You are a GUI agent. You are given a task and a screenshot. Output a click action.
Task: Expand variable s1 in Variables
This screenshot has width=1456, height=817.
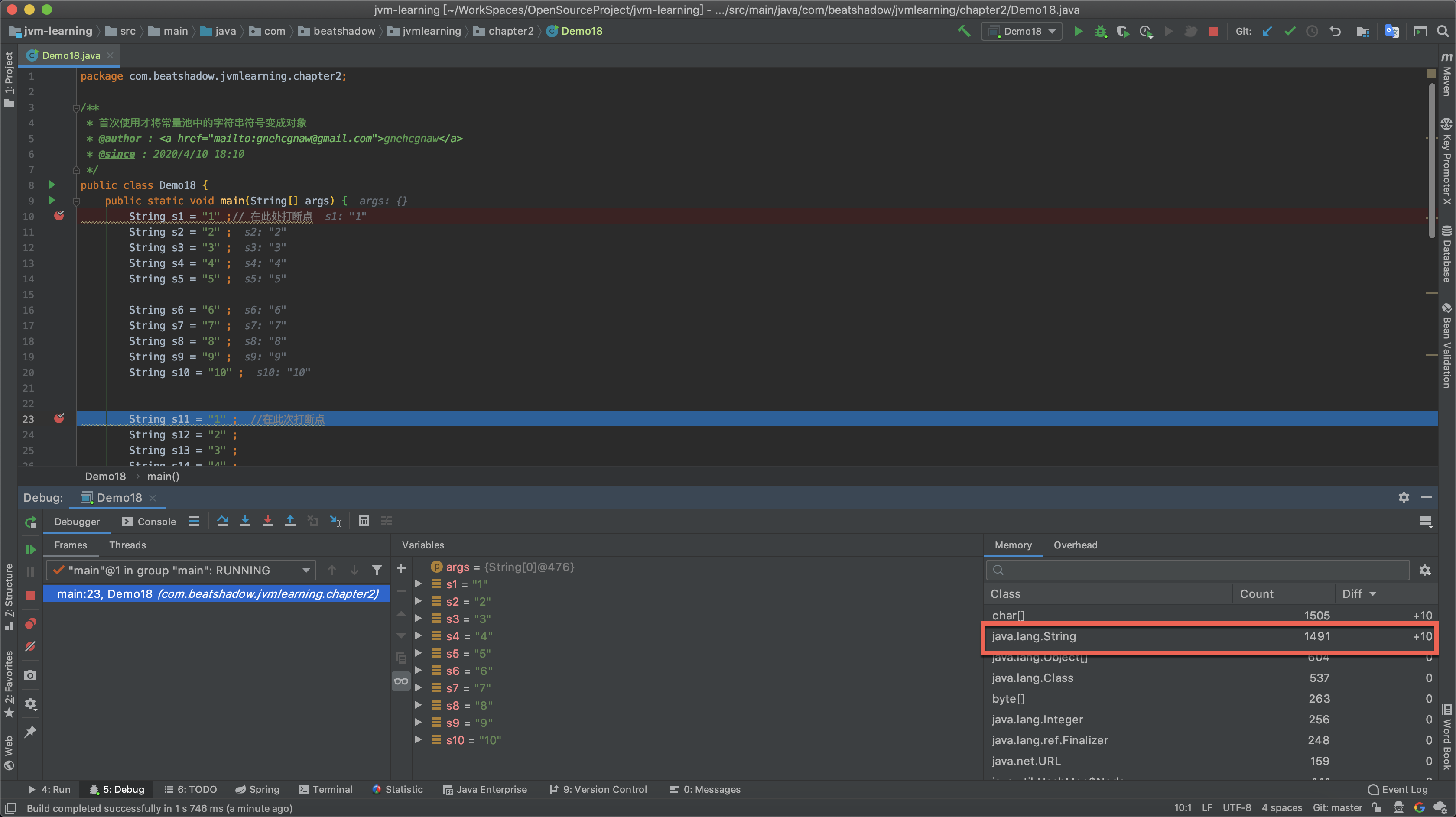point(418,584)
